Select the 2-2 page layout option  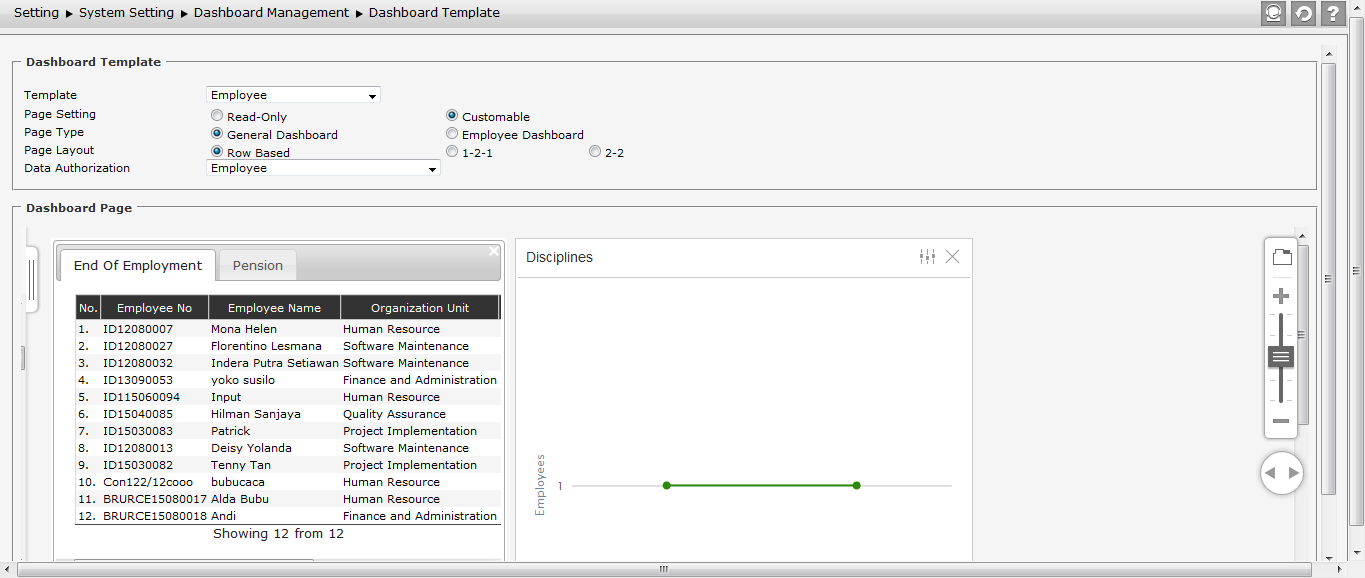click(x=595, y=152)
